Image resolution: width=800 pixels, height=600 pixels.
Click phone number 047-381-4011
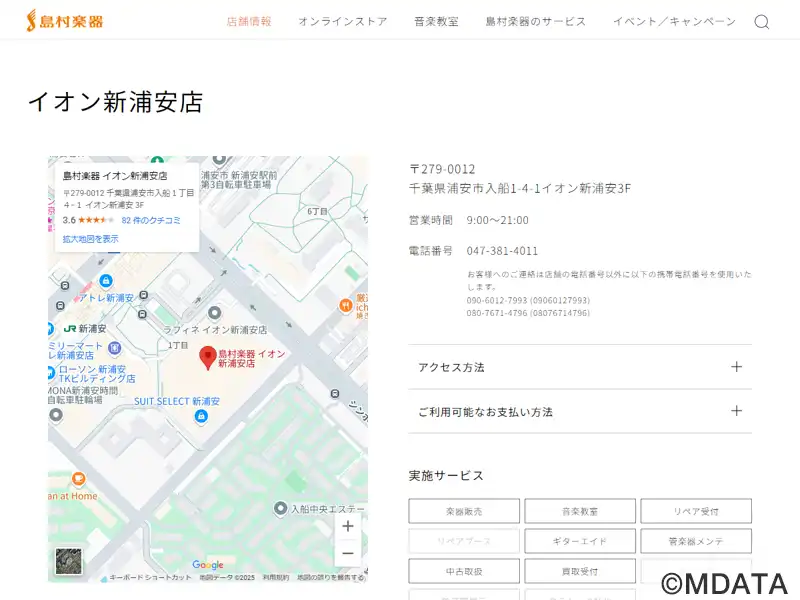pos(502,251)
